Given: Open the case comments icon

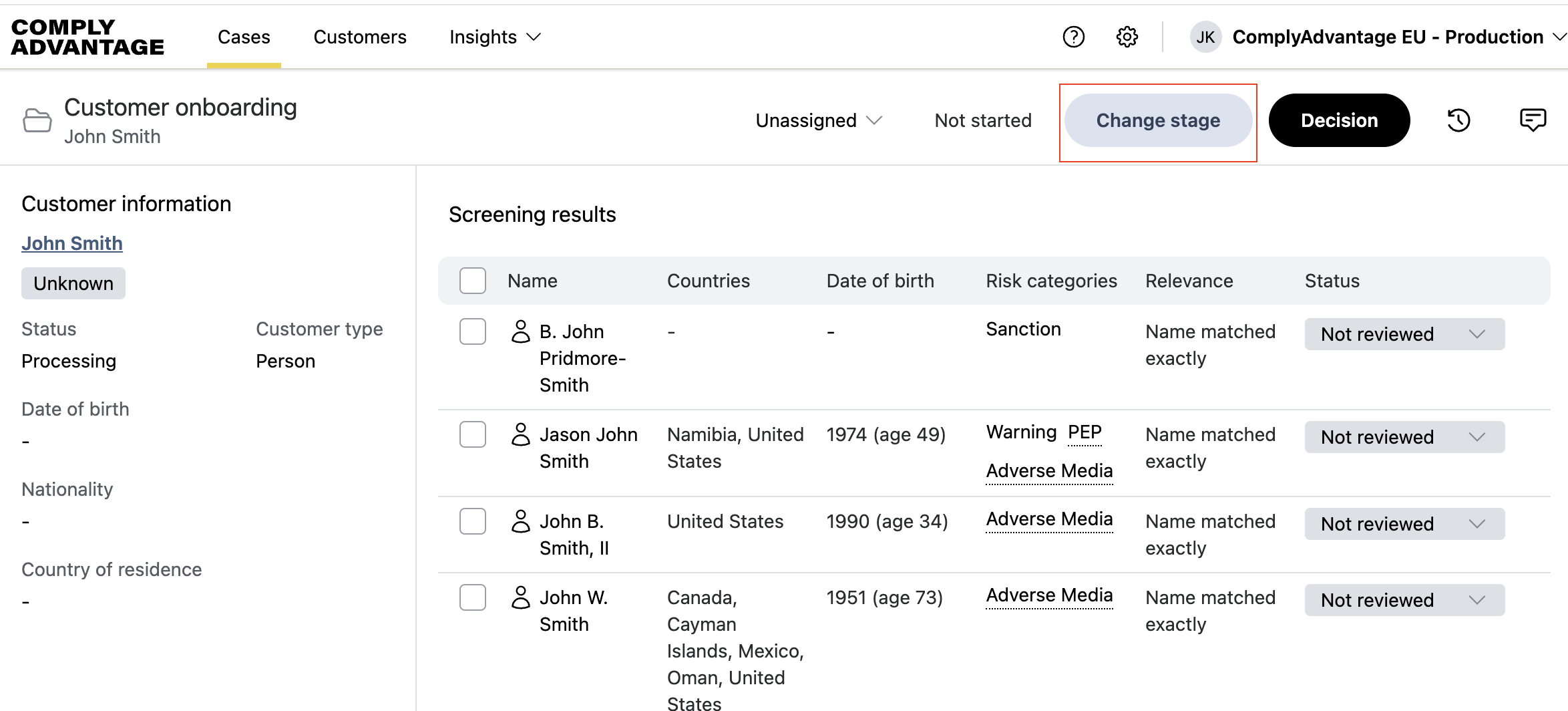Looking at the screenshot, I should (x=1532, y=120).
